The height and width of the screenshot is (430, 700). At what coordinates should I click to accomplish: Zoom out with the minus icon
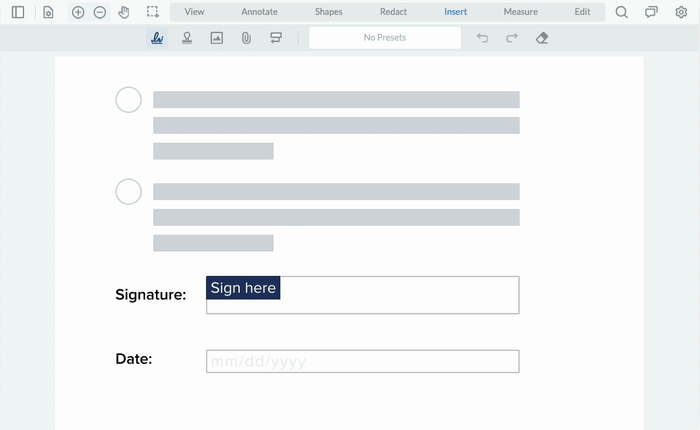[100, 12]
